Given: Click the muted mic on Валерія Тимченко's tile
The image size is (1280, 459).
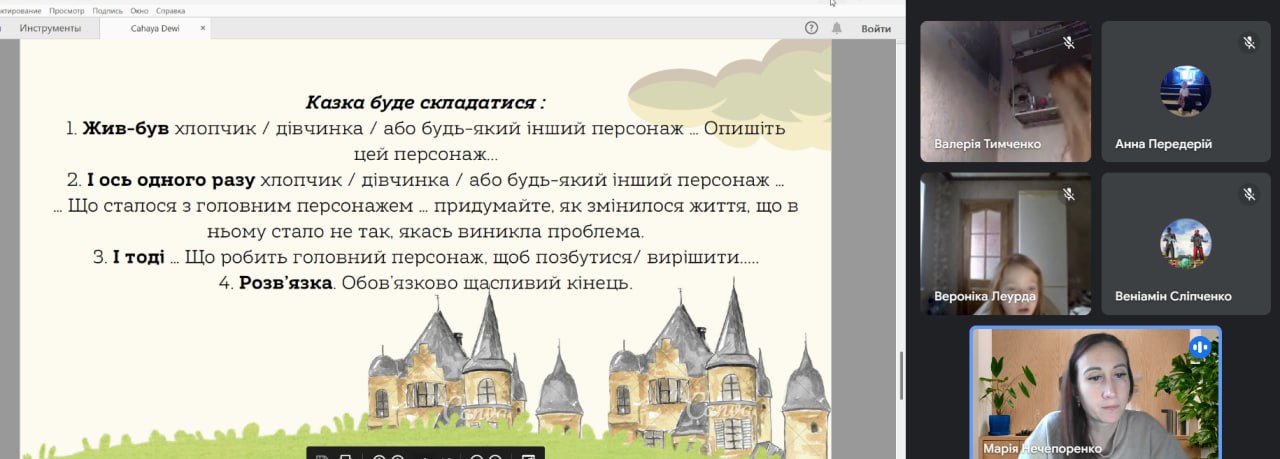Looking at the screenshot, I should 1068,43.
